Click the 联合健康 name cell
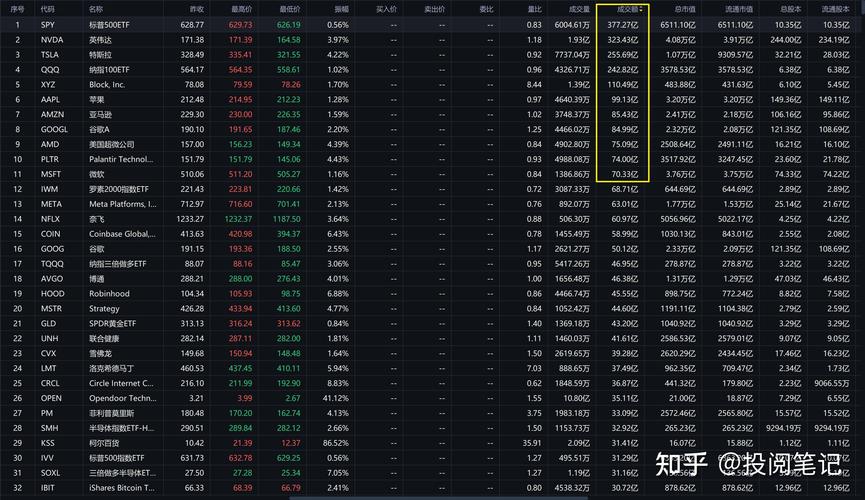Screen dimensions: 865x500 point(104,338)
